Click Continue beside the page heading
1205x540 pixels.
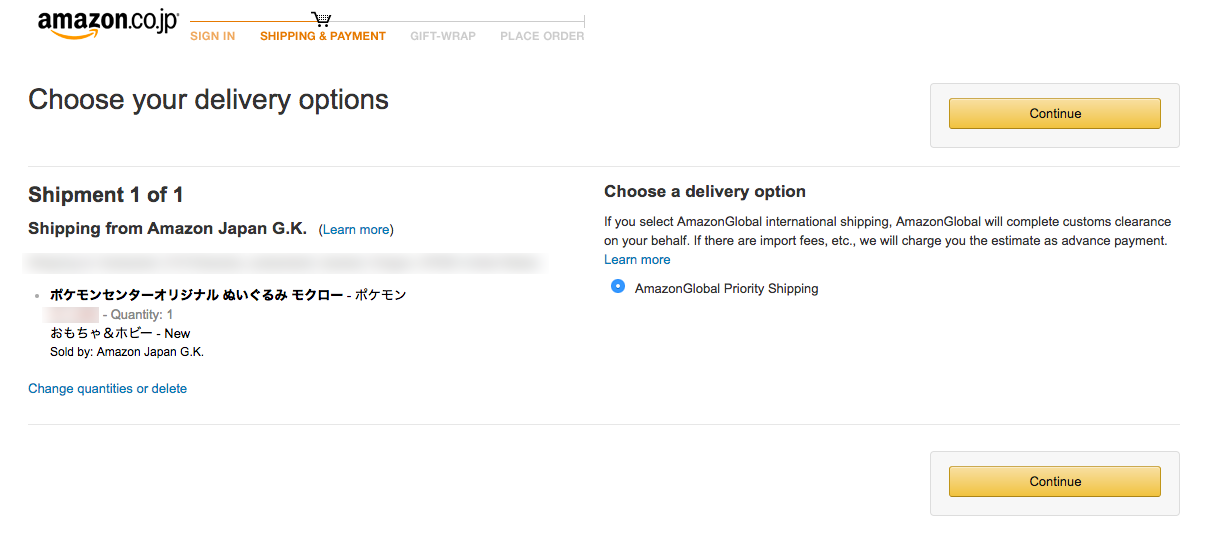(1055, 113)
